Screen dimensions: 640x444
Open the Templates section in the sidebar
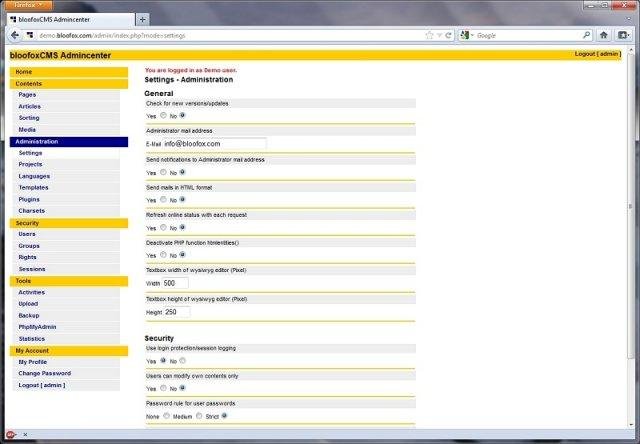click(33, 187)
